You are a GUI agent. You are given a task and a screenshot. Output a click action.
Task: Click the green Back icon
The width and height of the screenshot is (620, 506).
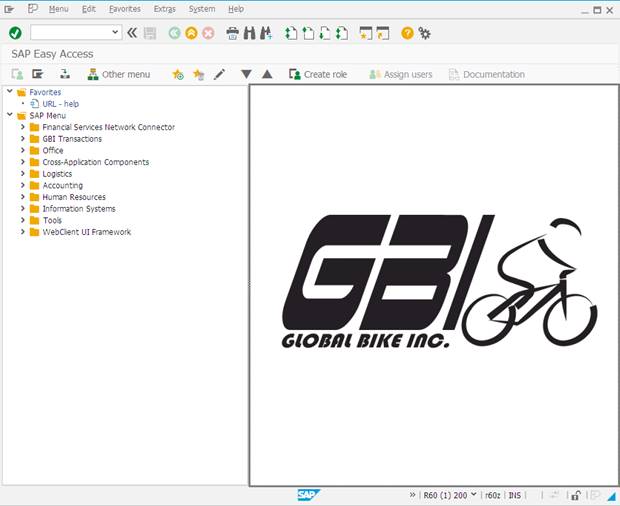pyautogui.click(x=174, y=33)
